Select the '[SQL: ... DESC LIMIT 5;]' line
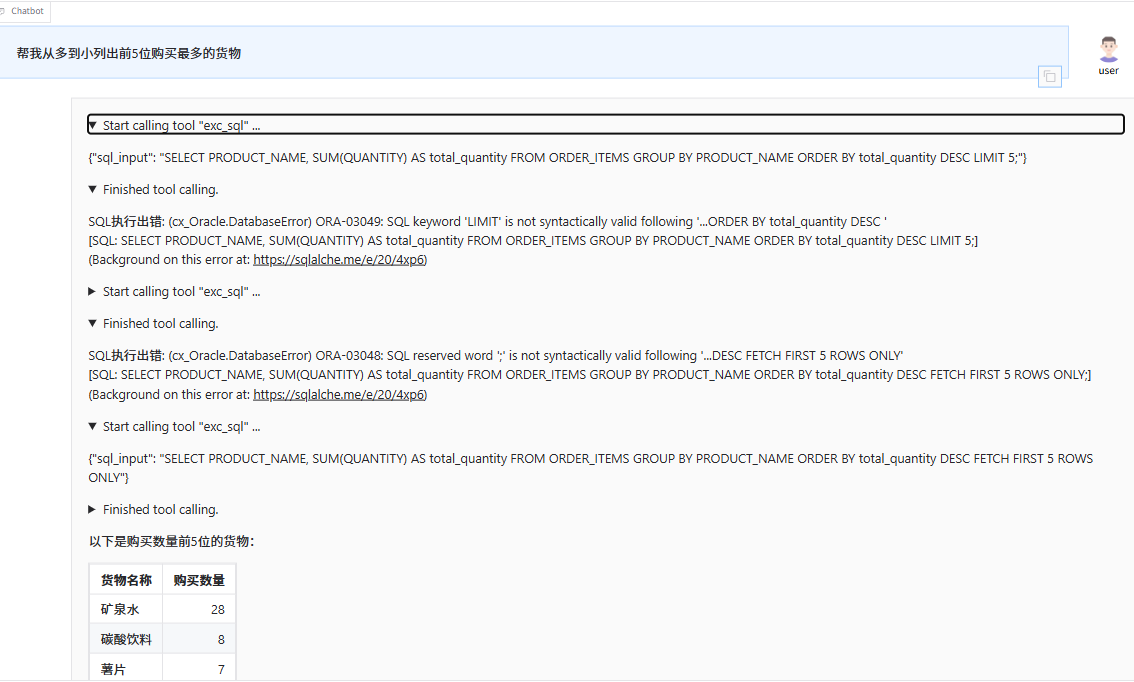 (533, 241)
